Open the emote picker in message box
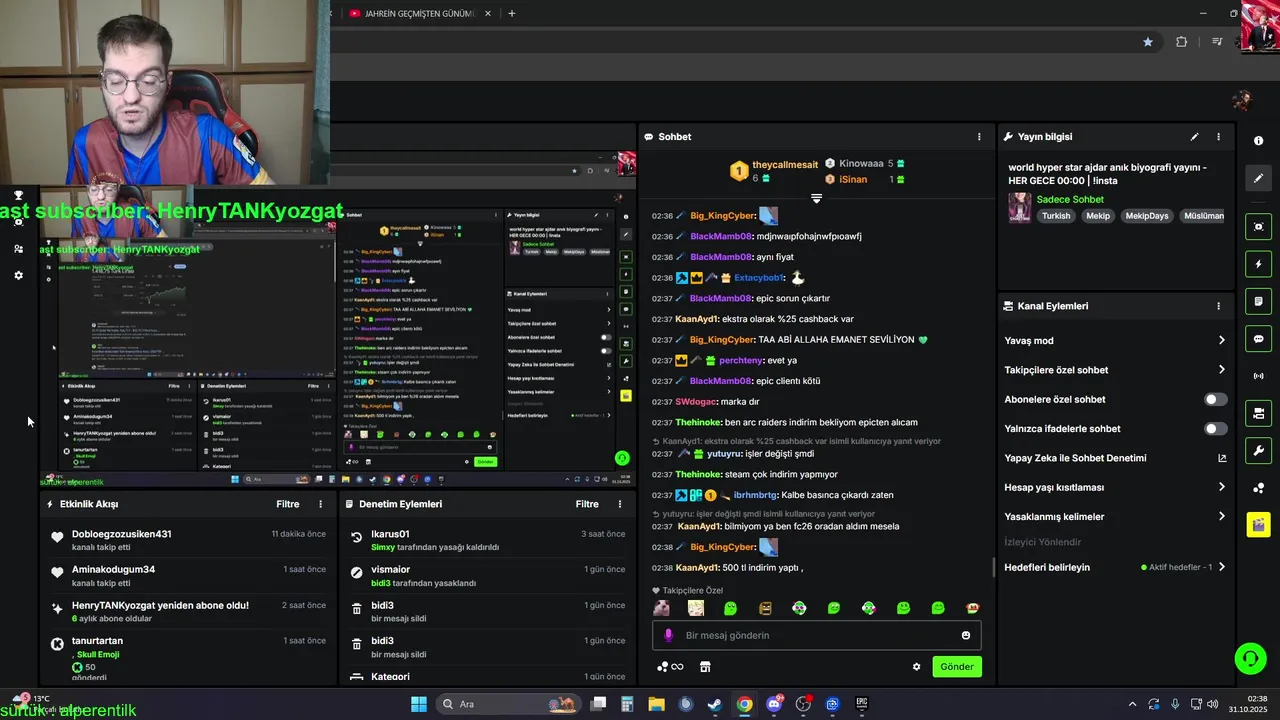The width and height of the screenshot is (1280, 720). (x=965, y=635)
